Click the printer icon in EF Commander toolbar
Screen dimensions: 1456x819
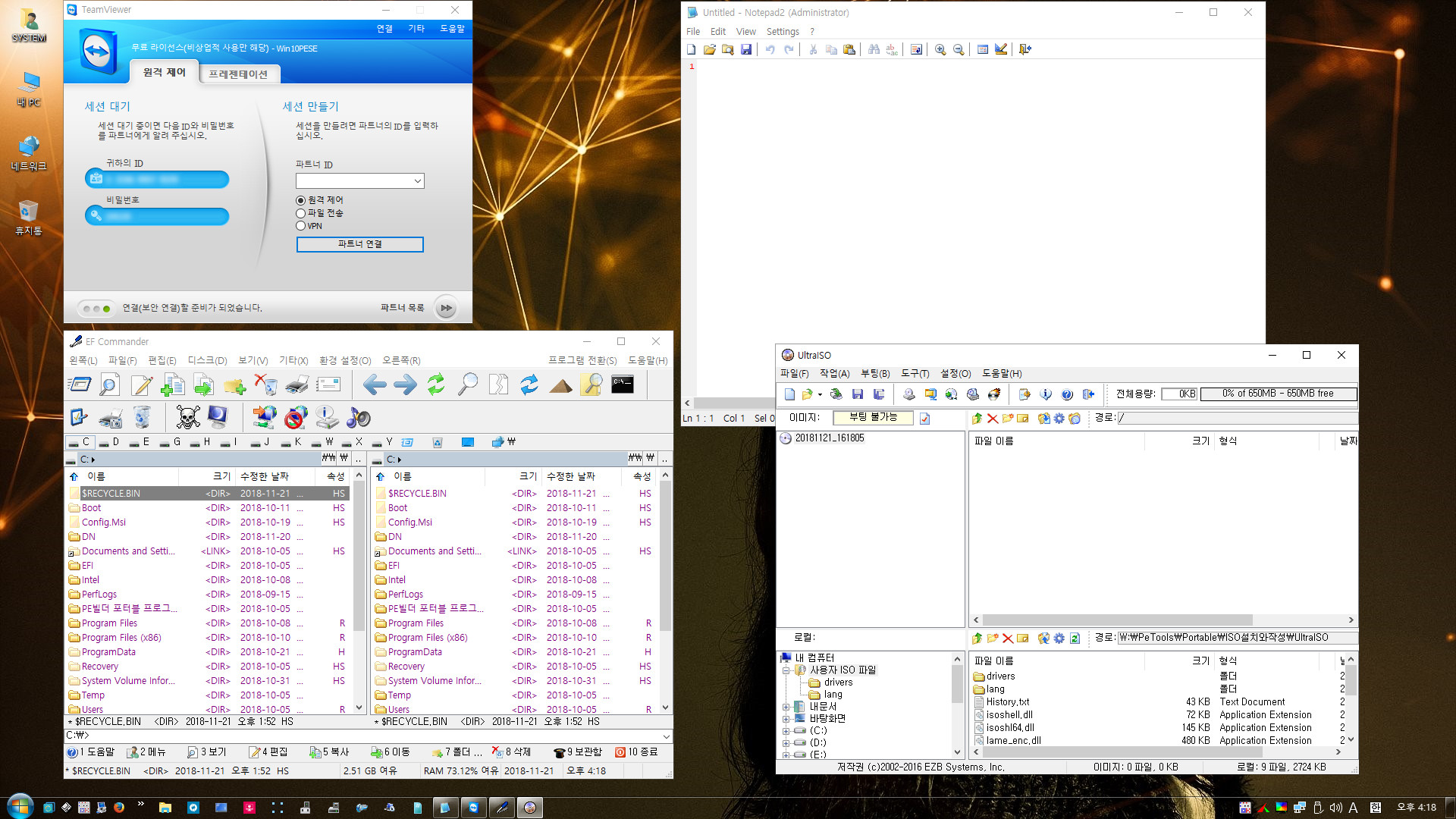[297, 385]
